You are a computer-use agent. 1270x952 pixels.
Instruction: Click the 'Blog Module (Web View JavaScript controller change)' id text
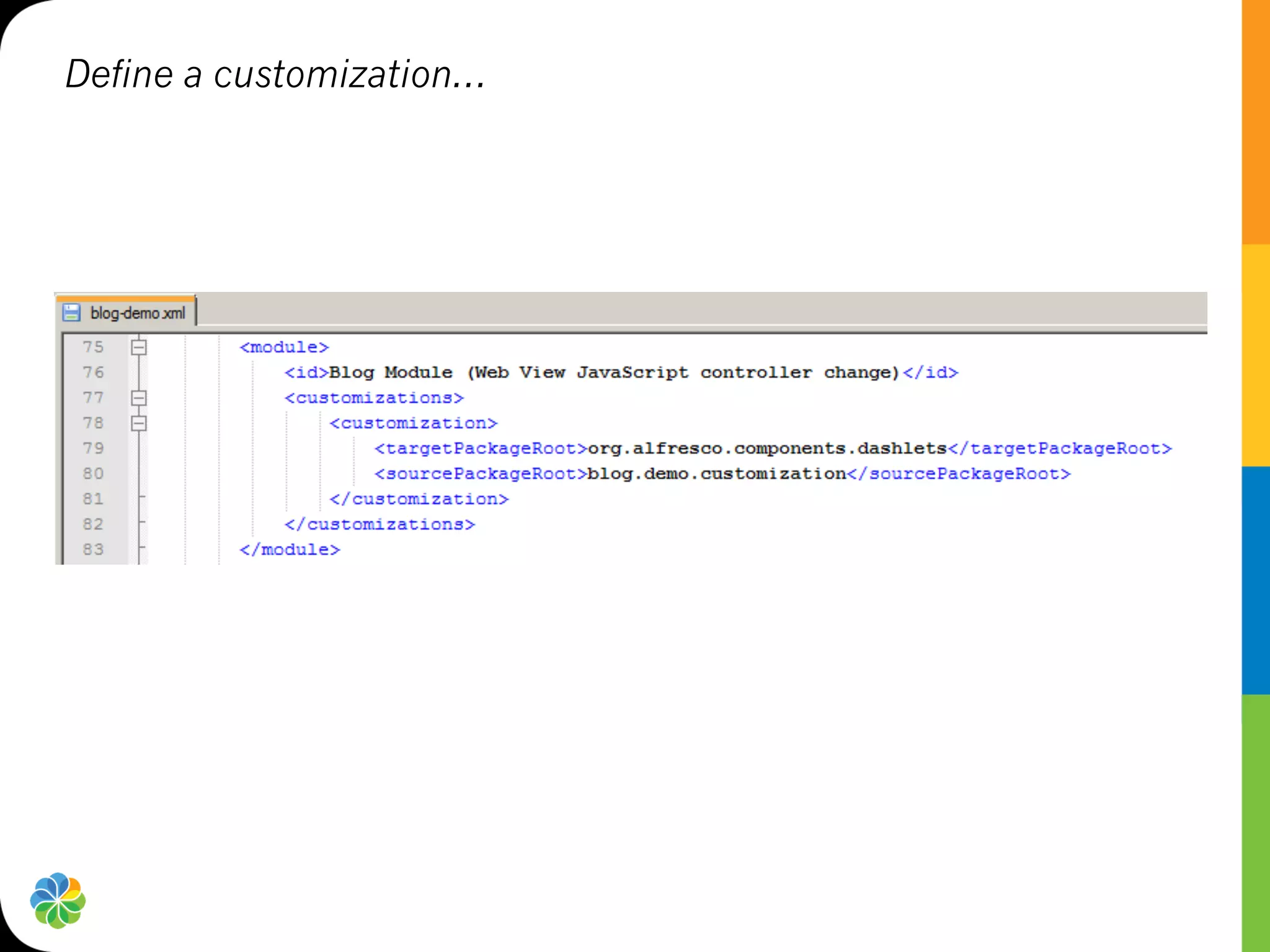[614, 372]
